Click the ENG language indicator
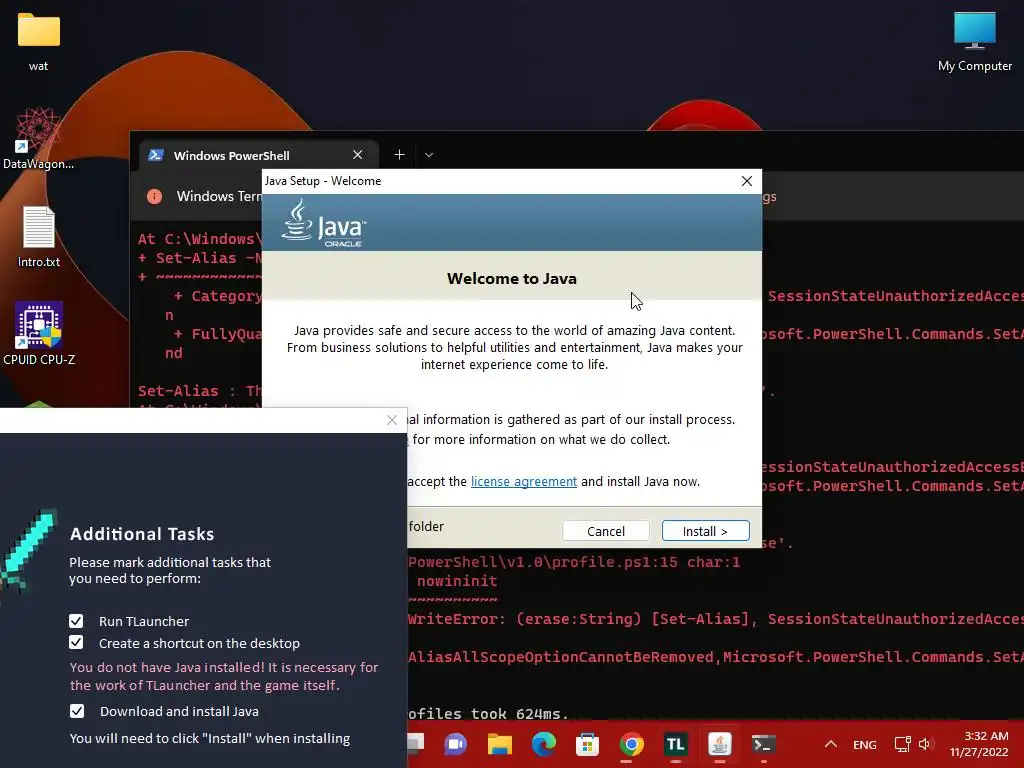The width and height of the screenshot is (1024, 768). [865, 744]
